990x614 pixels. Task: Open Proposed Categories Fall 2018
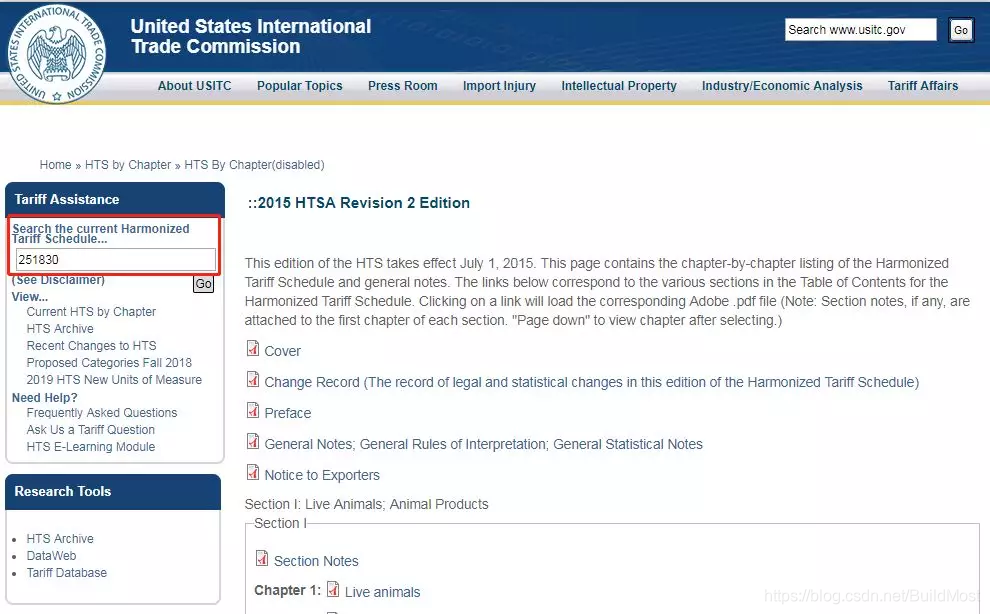[x=109, y=363]
